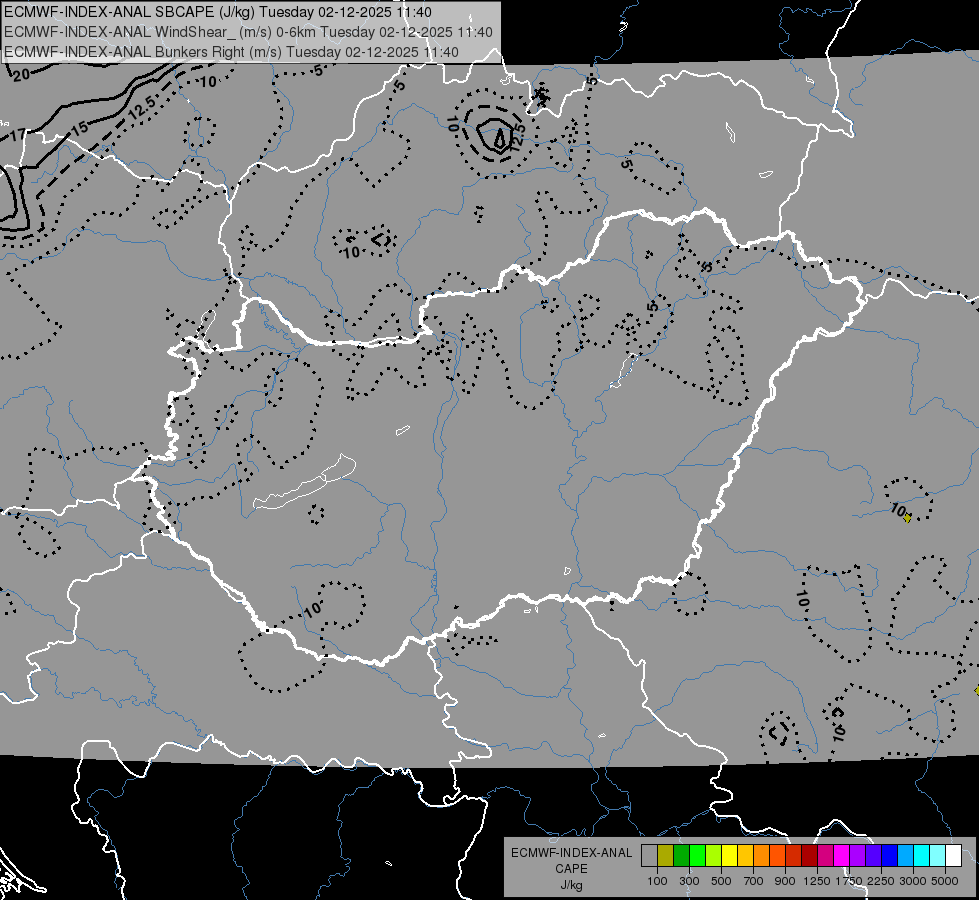Click the '5000' legend tick label
The width and height of the screenshot is (979, 900).
click(945, 881)
